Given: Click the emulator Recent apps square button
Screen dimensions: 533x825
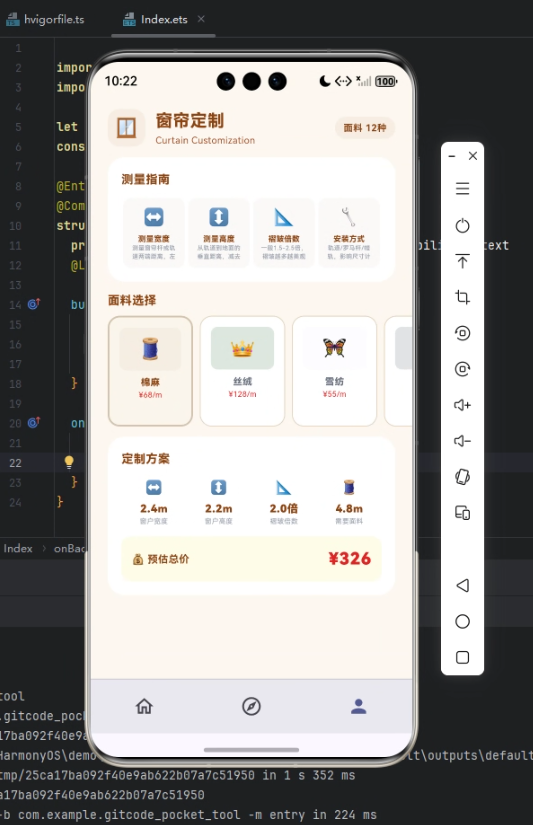Looking at the screenshot, I should [x=462, y=657].
